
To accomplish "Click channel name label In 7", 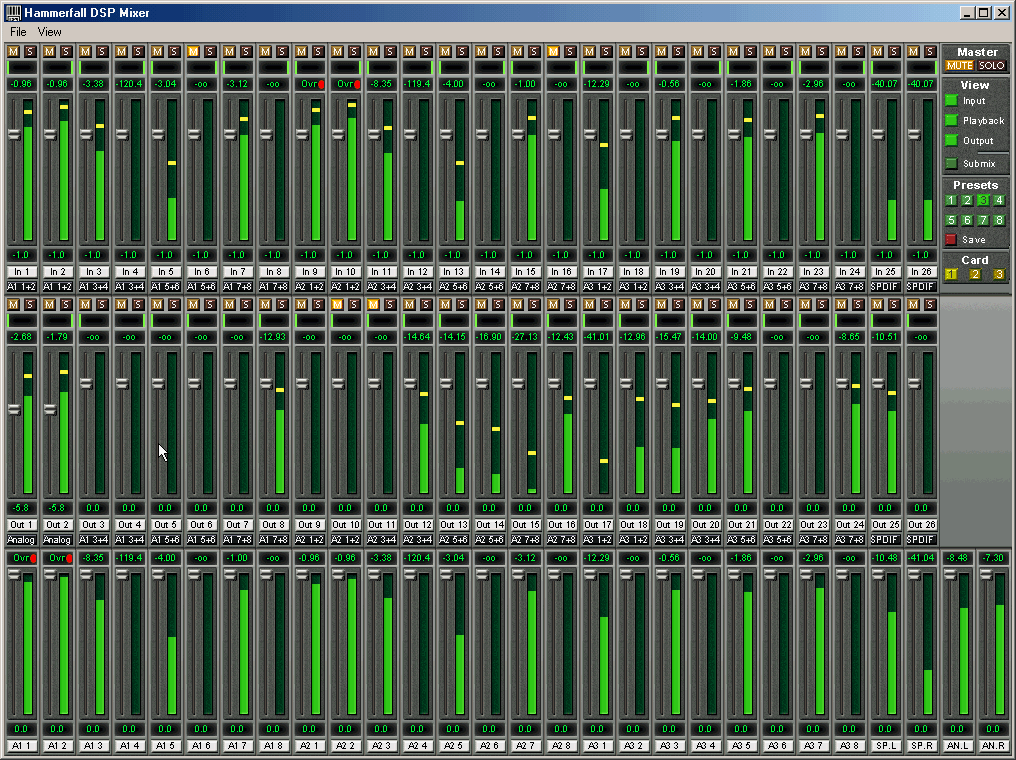I will (237, 271).
